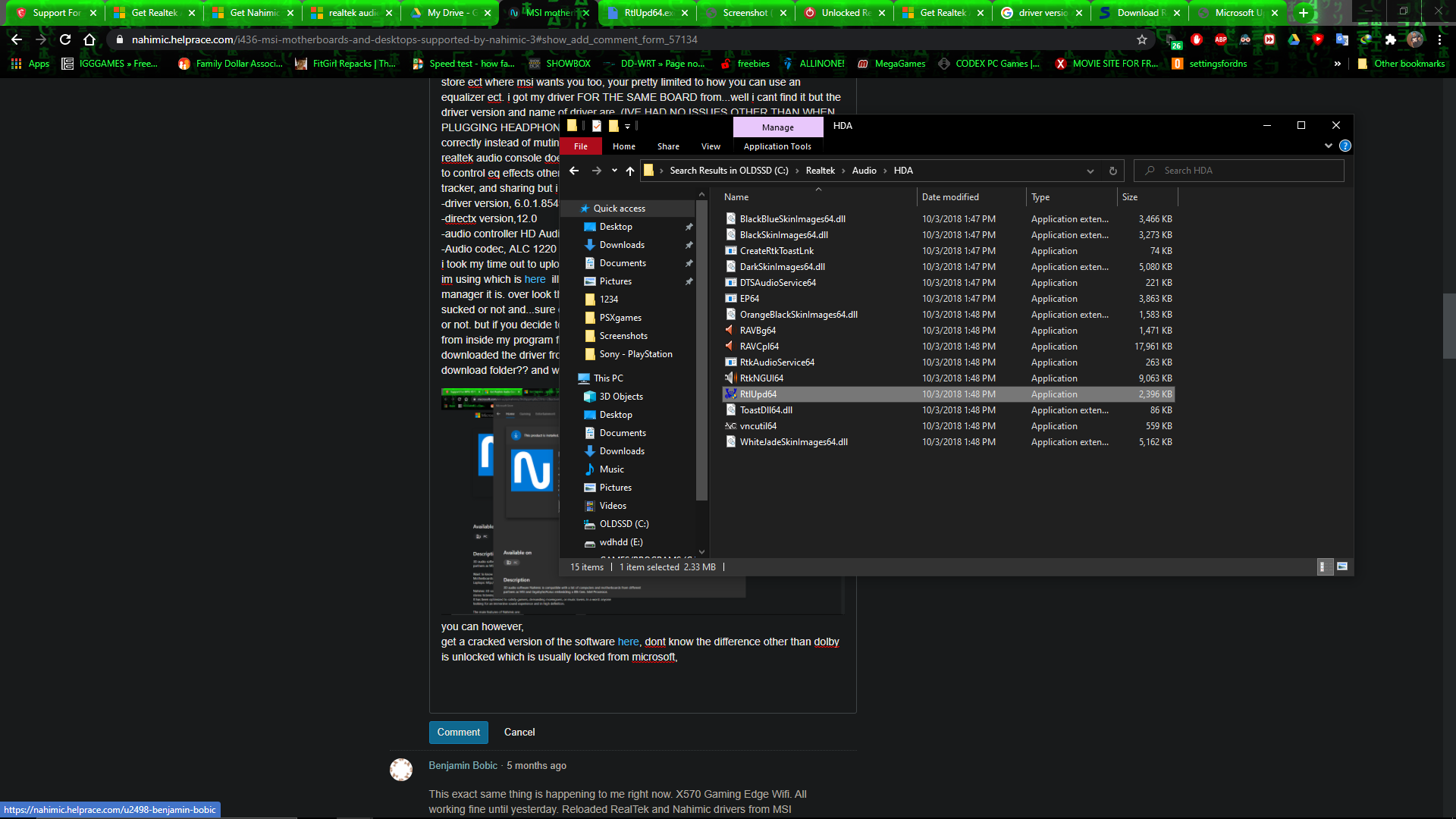
Task: Switch to large icons view toggle
Action: tap(1341, 566)
